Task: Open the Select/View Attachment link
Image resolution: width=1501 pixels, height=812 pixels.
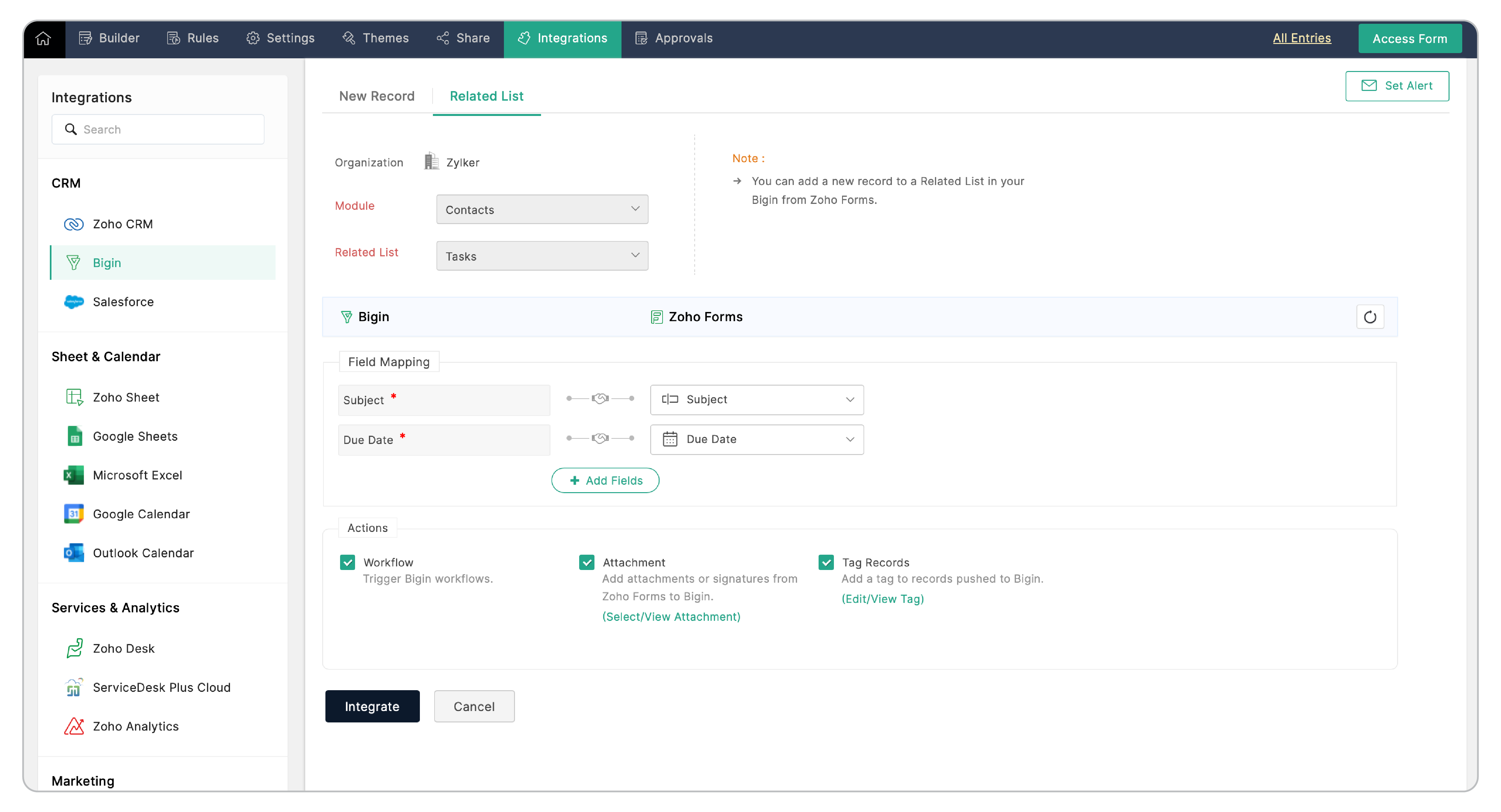Action: 671,617
